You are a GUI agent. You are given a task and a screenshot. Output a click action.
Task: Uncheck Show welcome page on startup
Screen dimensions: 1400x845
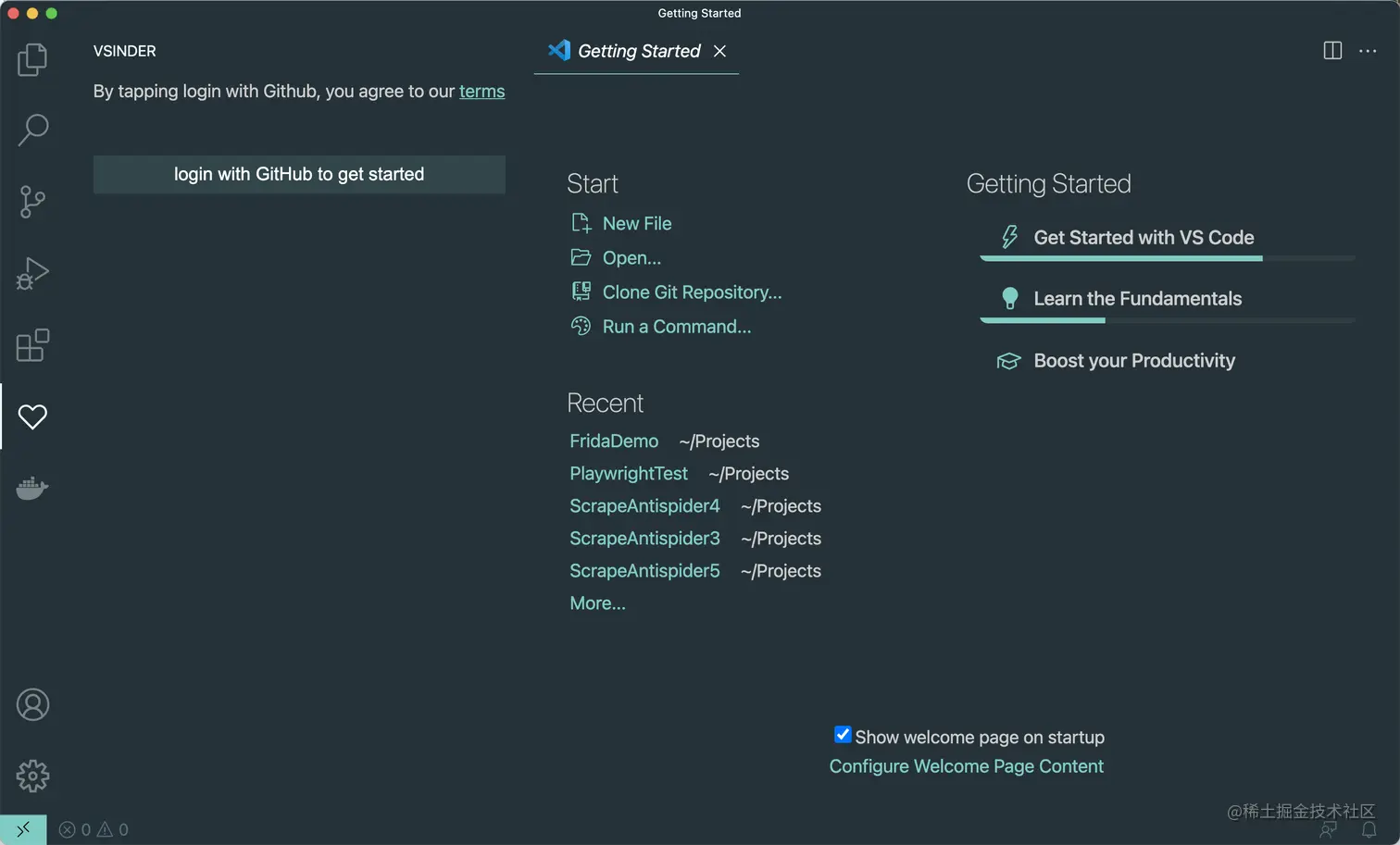pos(843,735)
